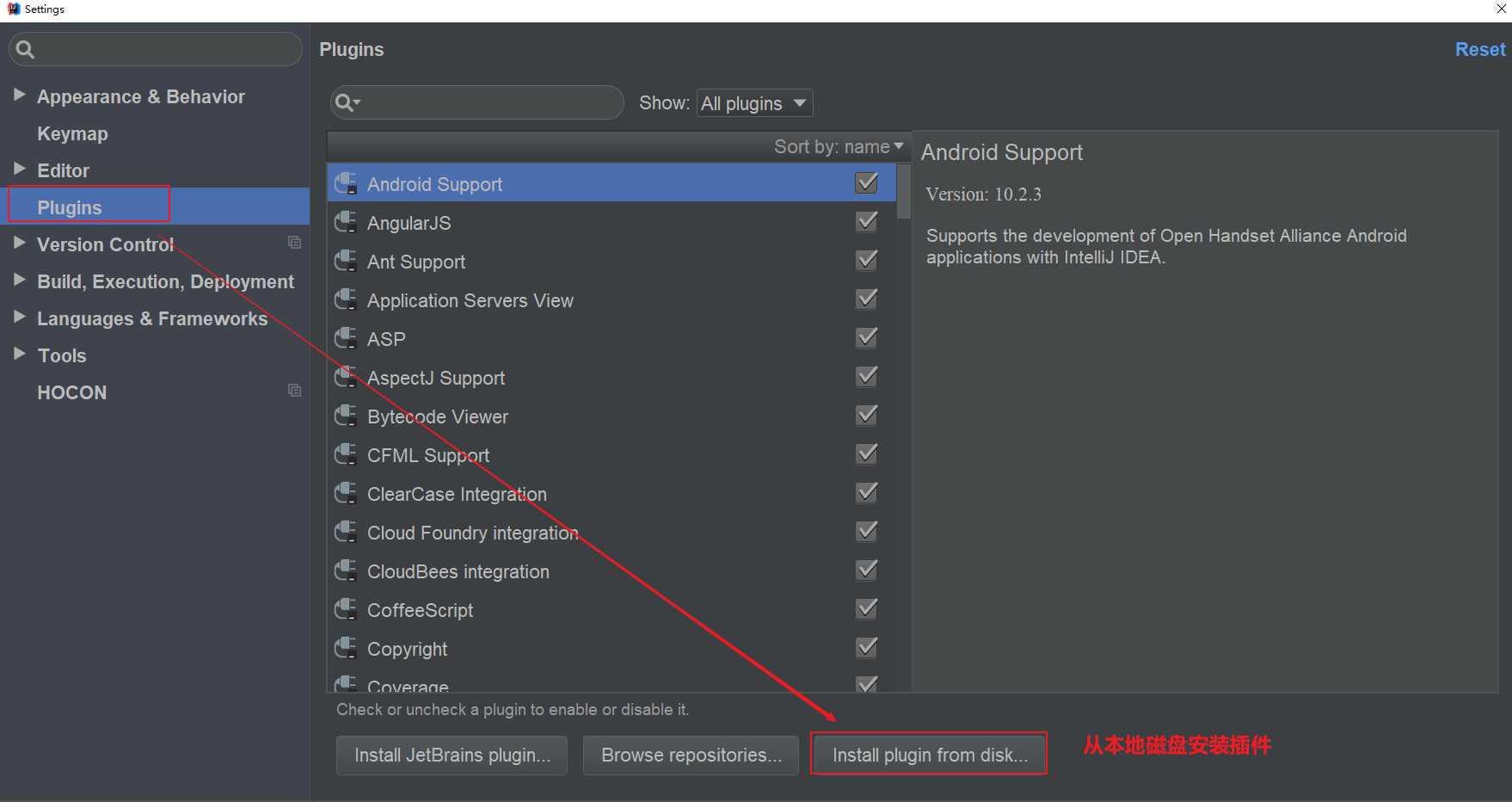
Task: Toggle the Android Support checkbox
Action: click(x=867, y=182)
